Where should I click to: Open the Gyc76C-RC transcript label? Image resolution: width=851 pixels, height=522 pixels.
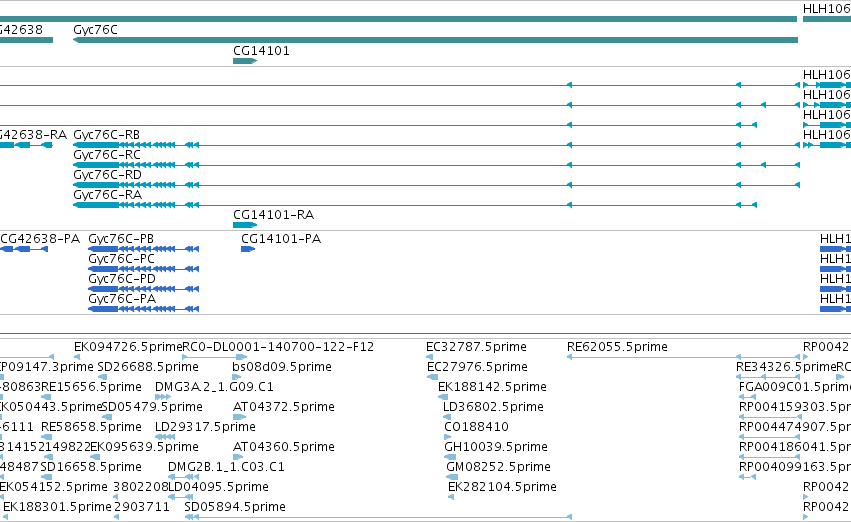pyautogui.click(x=107, y=155)
